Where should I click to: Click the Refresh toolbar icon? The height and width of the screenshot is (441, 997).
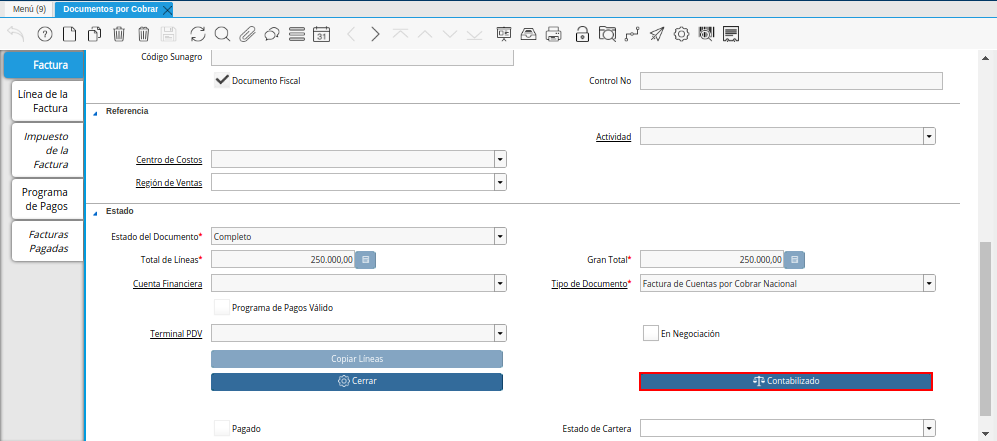click(197, 34)
